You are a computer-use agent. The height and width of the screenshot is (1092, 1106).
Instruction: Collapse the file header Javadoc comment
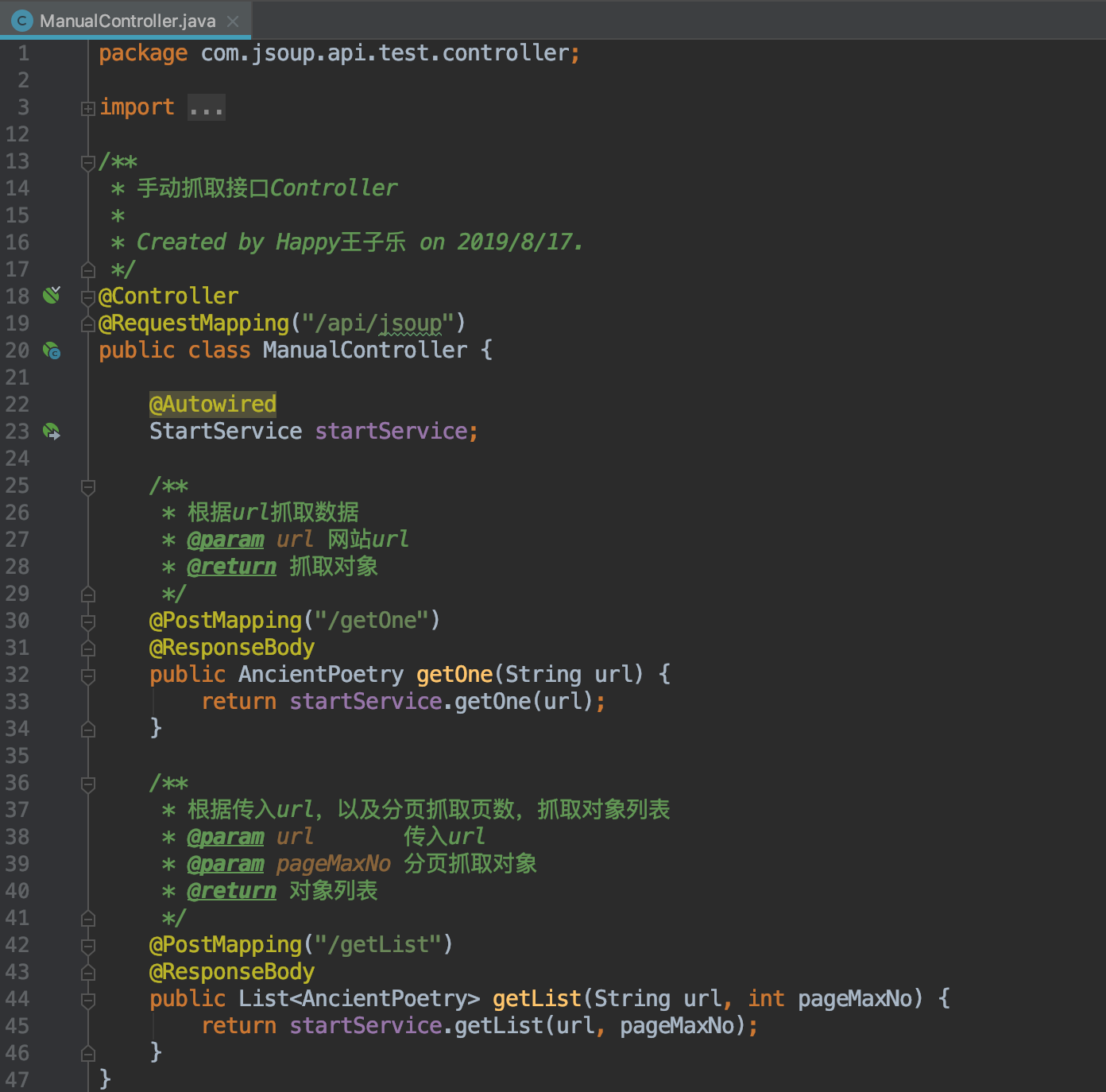(x=87, y=161)
